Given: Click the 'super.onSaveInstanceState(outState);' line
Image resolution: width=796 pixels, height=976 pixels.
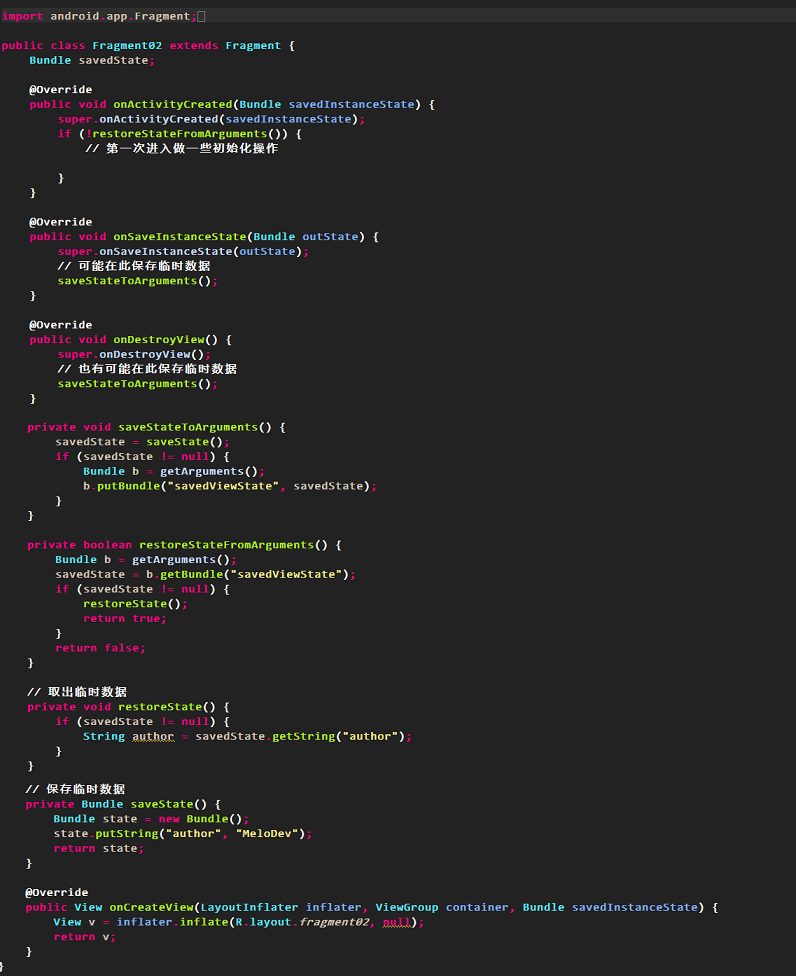Looking at the screenshot, I should click(x=183, y=251).
